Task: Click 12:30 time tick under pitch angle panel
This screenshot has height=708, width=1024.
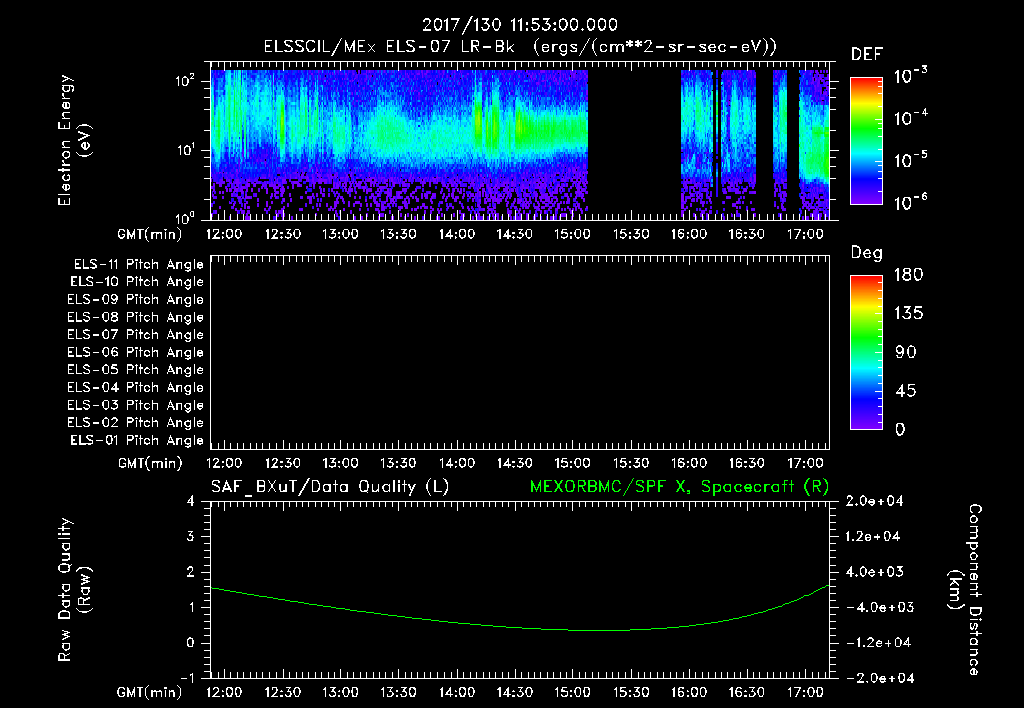Action: [x=282, y=464]
